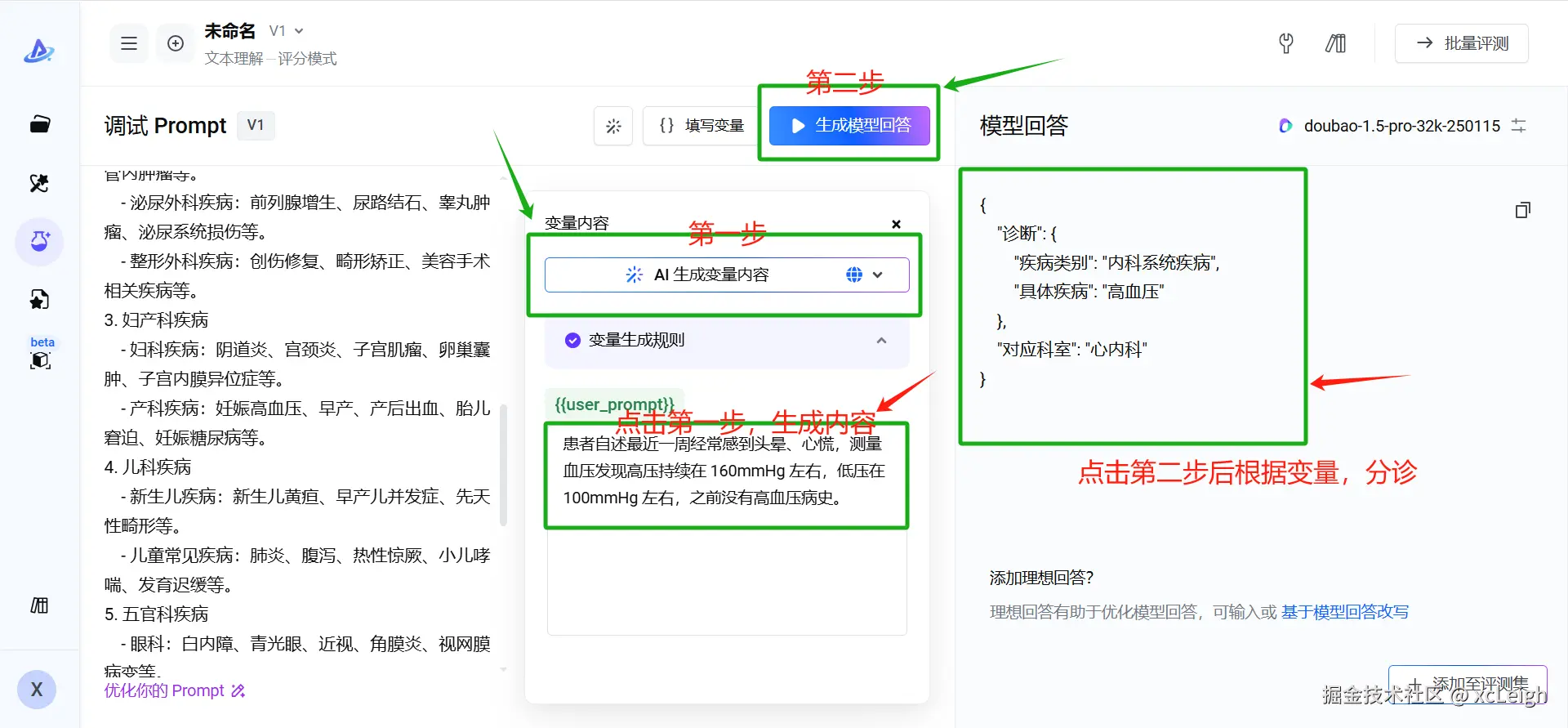Image resolution: width=1568 pixels, height=728 pixels.
Task: Open the hamburger menu icon
Action: (129, 43)
